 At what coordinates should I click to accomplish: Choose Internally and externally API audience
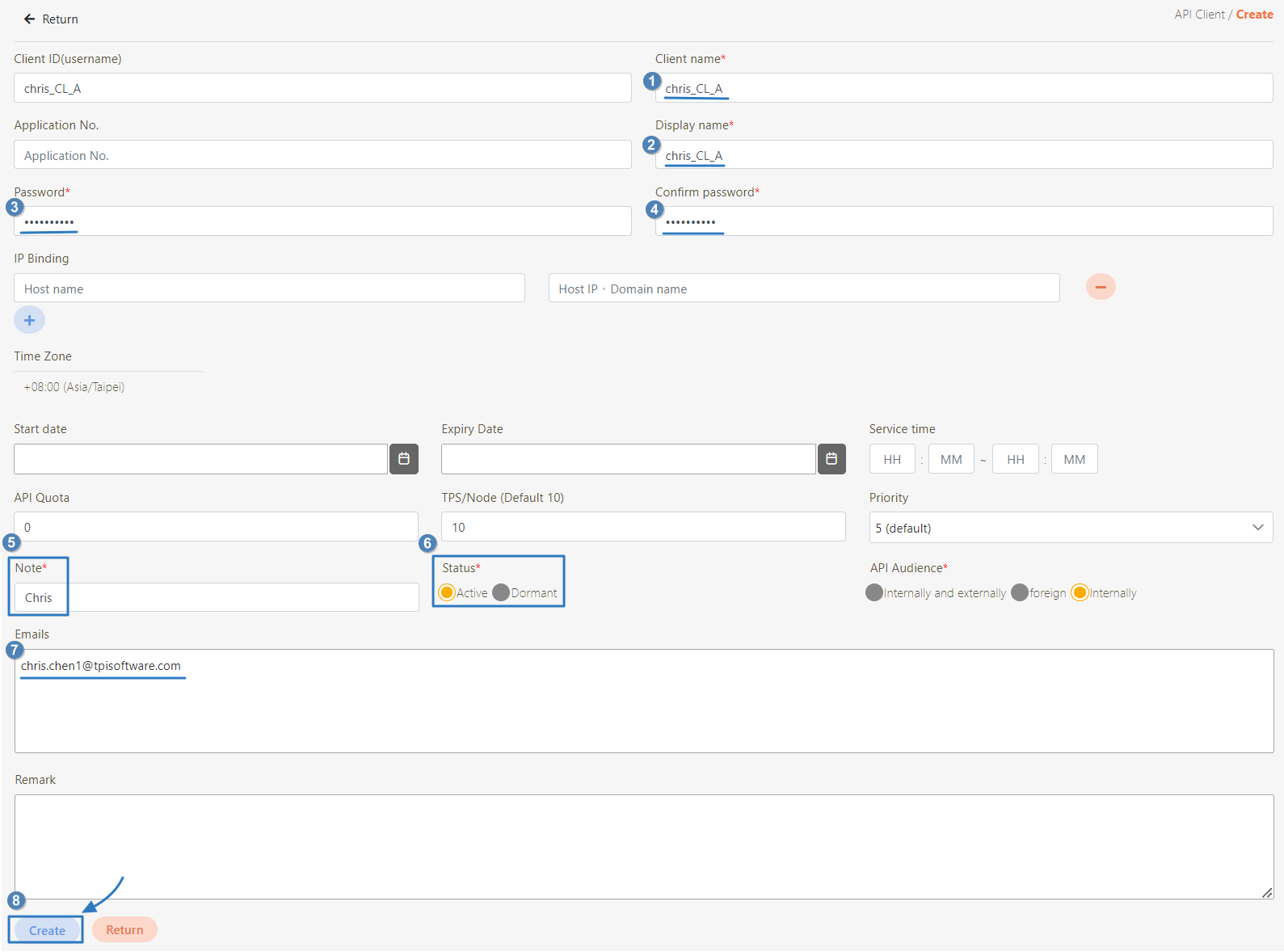click(874, 593)
